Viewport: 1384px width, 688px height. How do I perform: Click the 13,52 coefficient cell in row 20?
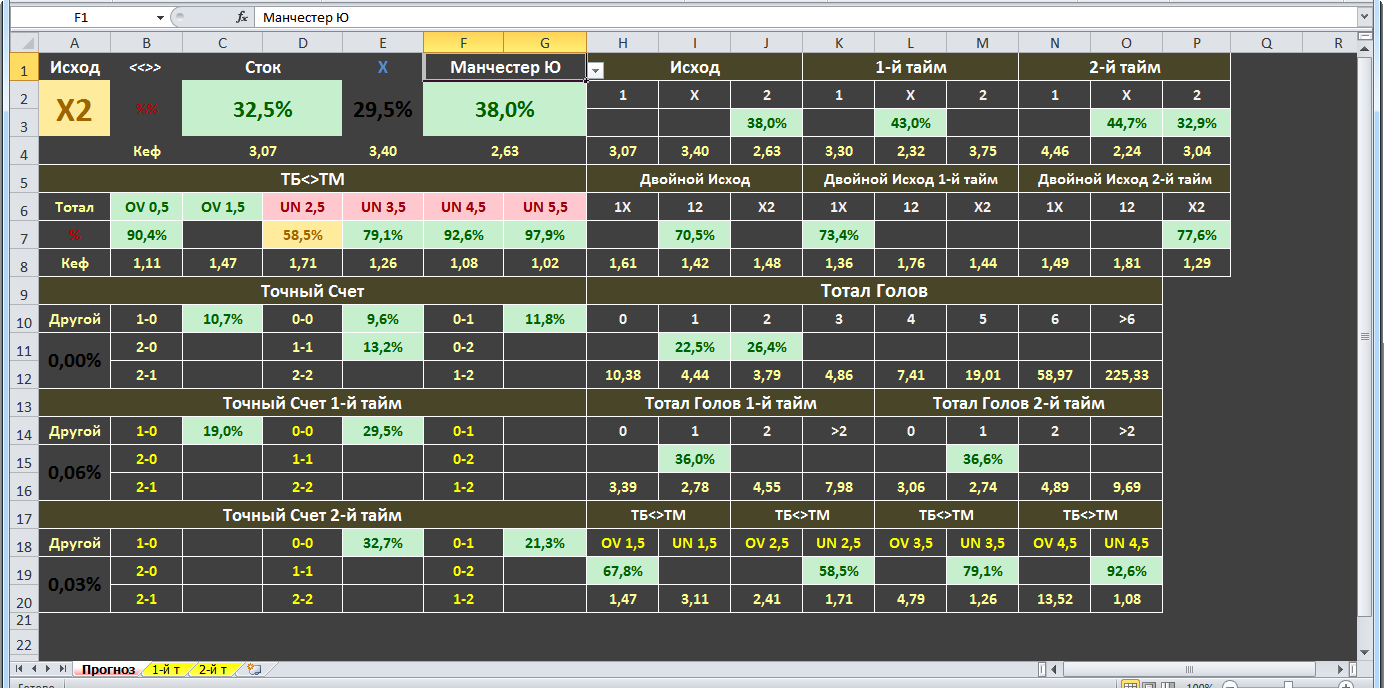(1054, 599)
